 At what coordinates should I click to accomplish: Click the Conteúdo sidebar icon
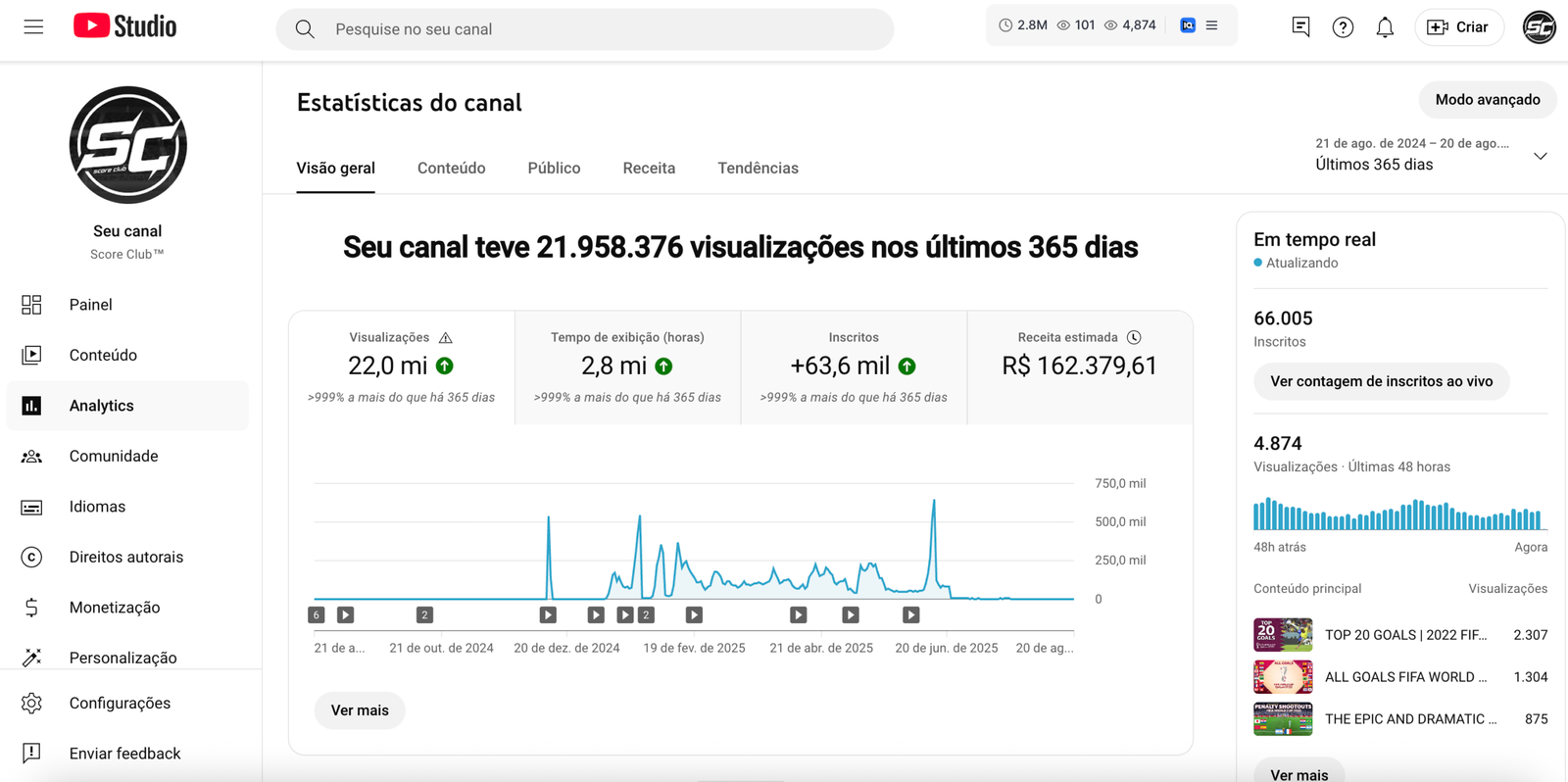point(31,355)
